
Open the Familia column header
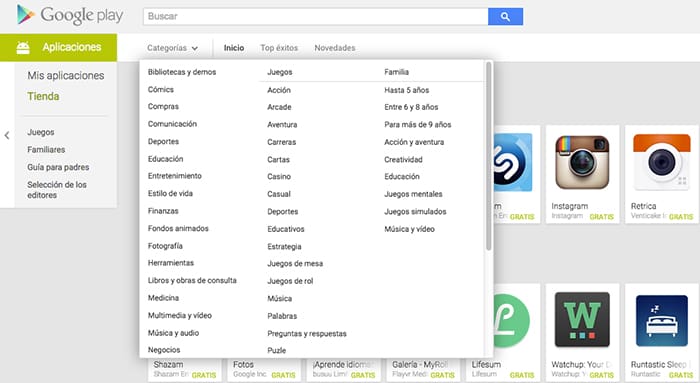point(396,72)
